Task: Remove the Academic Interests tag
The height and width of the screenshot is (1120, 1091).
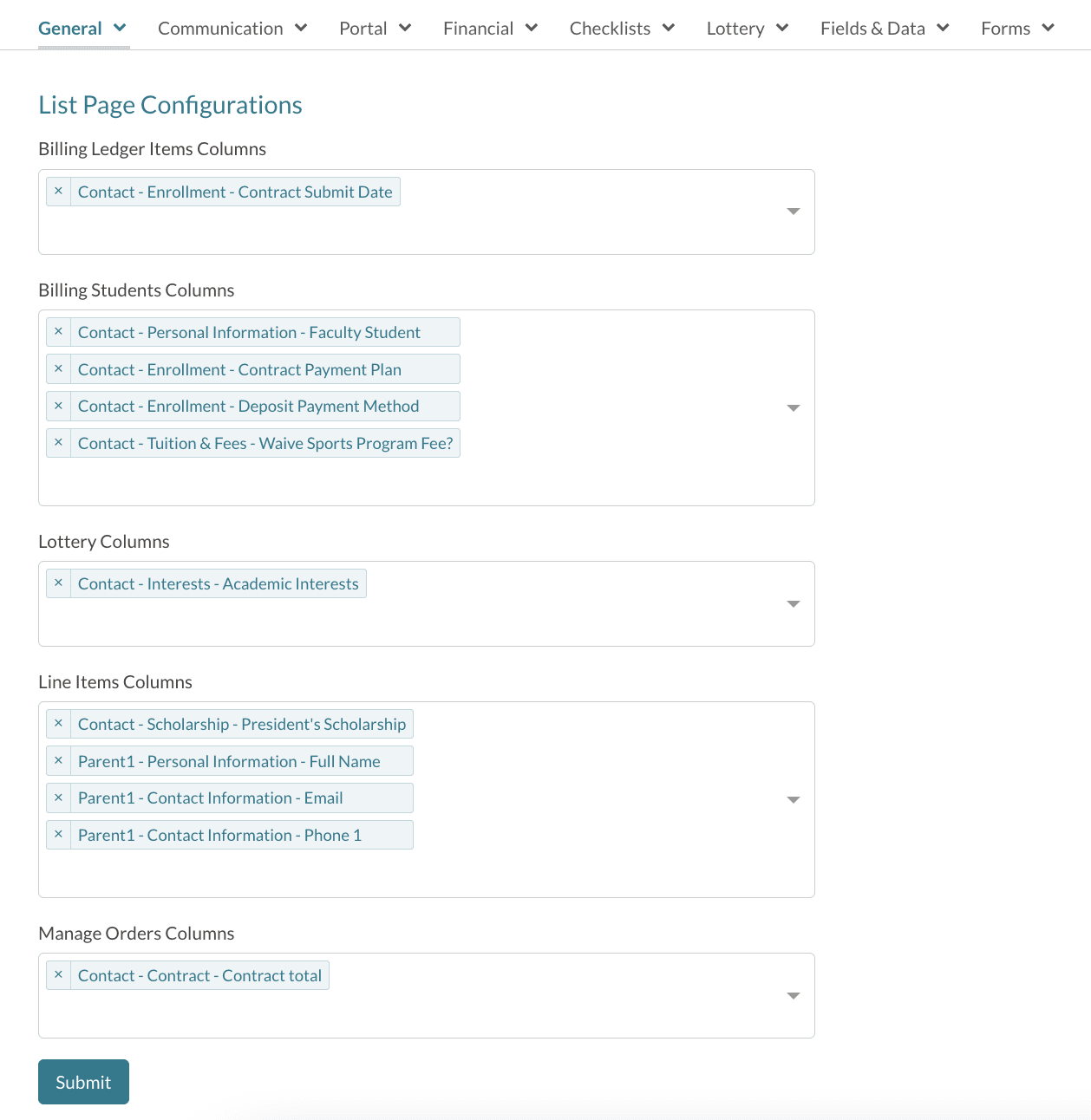Action: coord(58,583)
